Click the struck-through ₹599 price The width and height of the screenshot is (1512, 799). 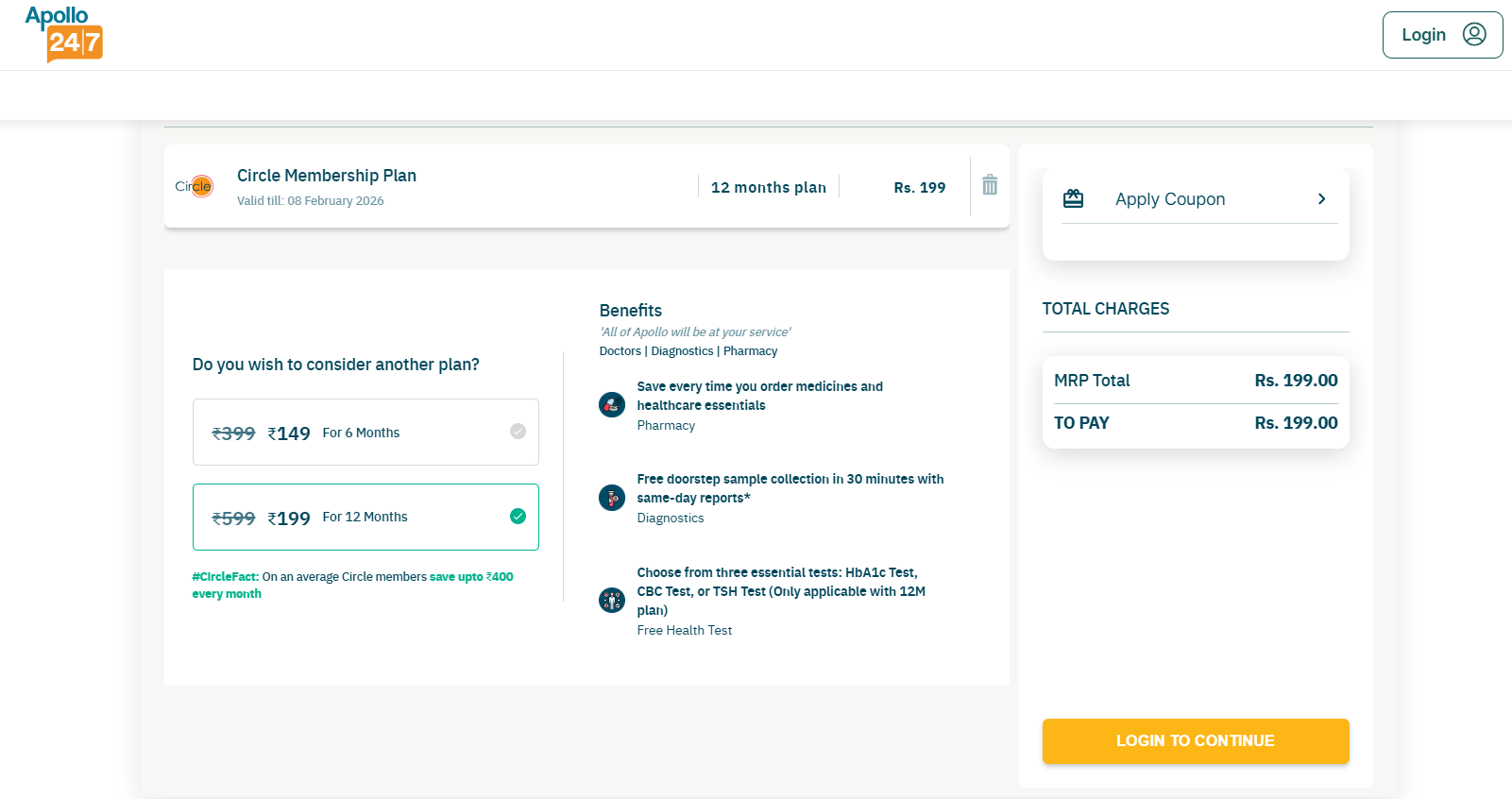(233, 518)
